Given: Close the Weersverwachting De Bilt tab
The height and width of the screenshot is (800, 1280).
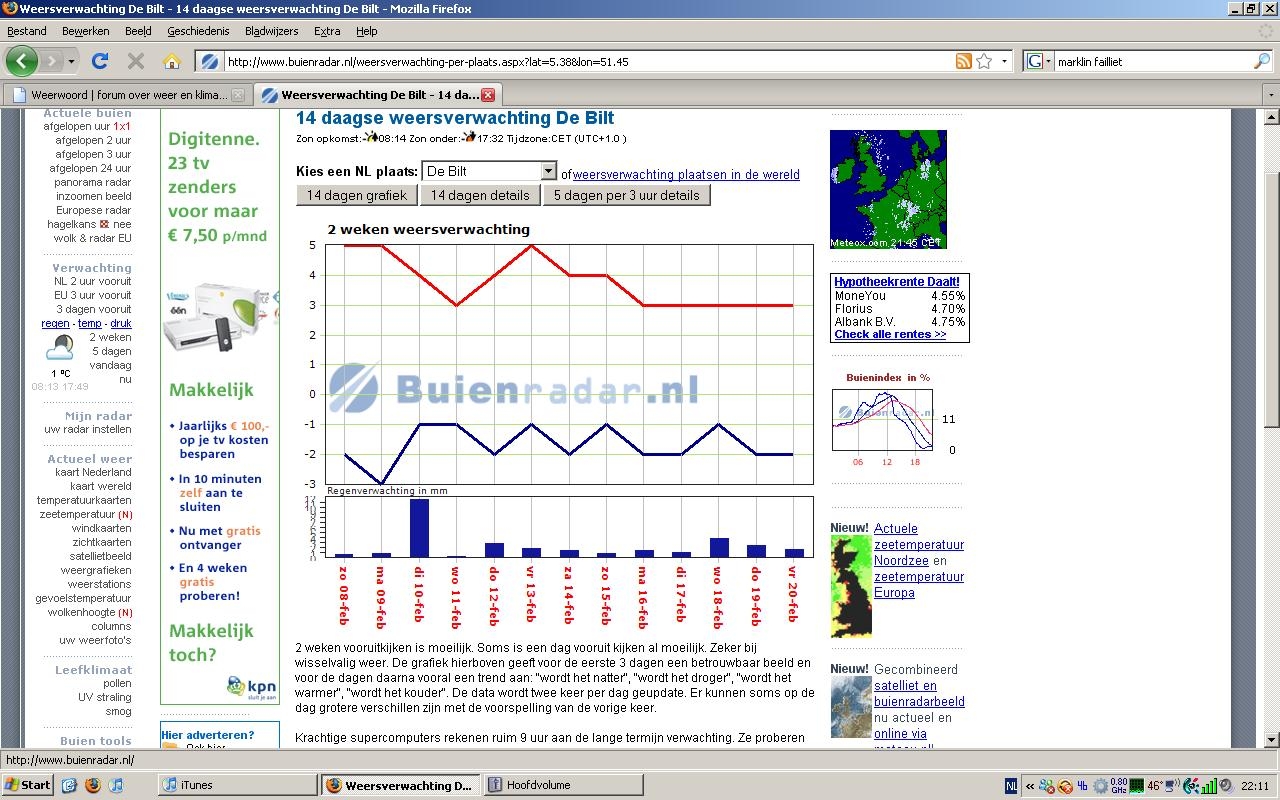Looking at the screenshot, I should click(488, 95).
